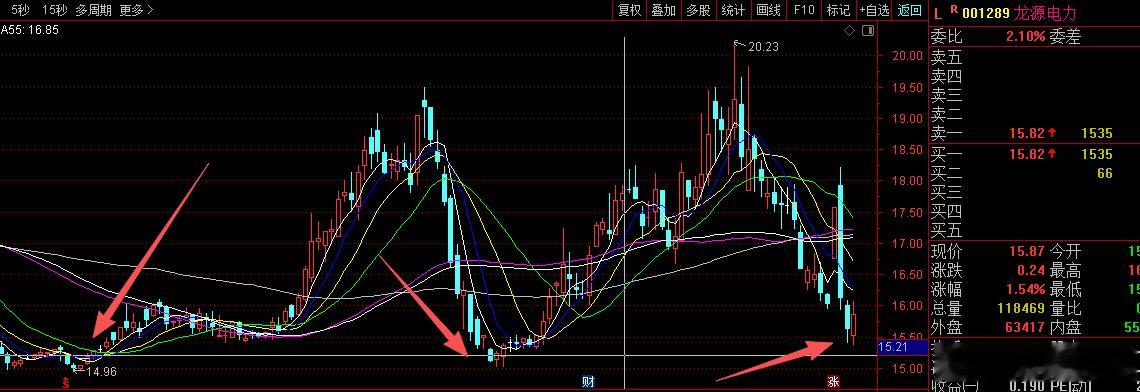Open the 统计 statistics tool
1140x392 pixels.
tap(733, 10)
